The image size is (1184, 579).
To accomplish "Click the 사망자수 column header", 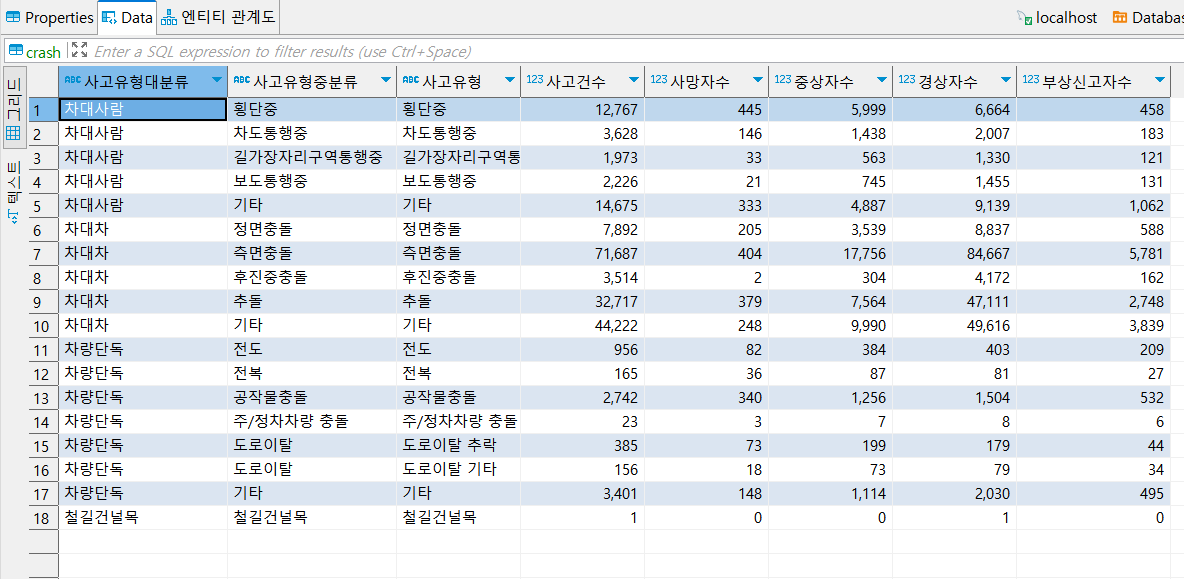I will click(707, 81).
